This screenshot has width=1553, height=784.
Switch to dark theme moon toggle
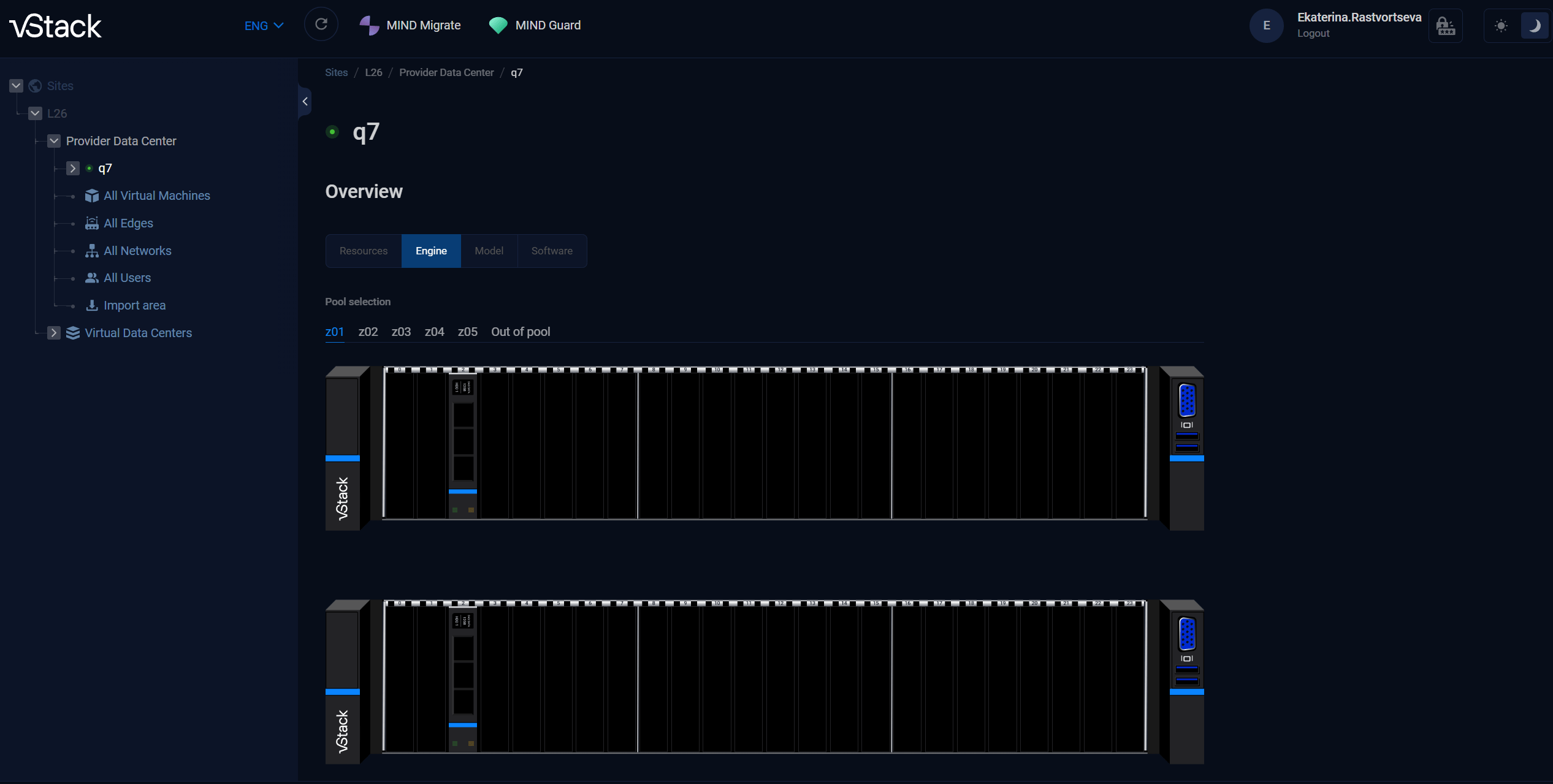coord(1535,26)
